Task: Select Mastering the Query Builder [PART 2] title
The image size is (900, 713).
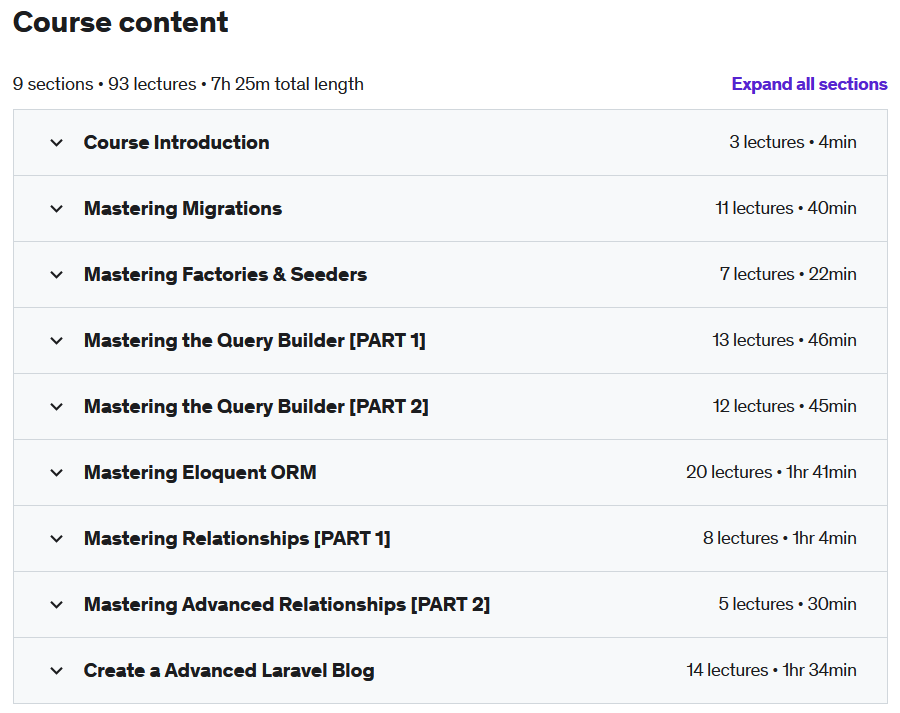Action: [256, 406]
